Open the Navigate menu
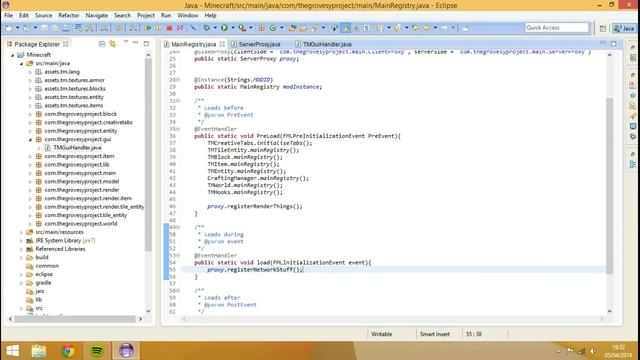Image resolution: width=640 pixels, height=360 pixels. [x=97, y=16]
